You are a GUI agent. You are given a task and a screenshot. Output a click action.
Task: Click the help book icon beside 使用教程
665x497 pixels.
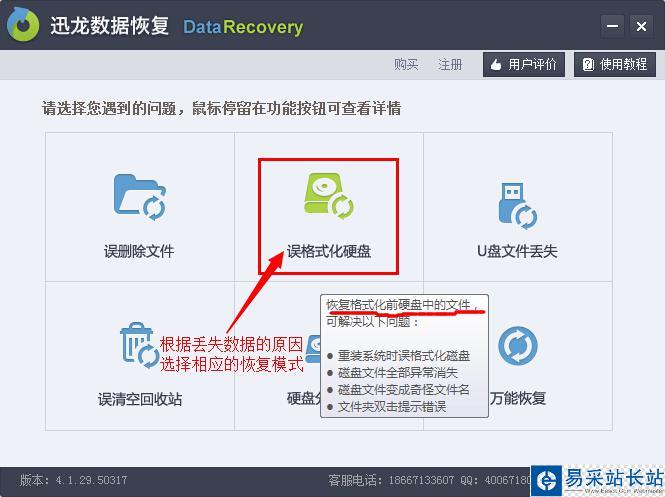pos(588,64)
